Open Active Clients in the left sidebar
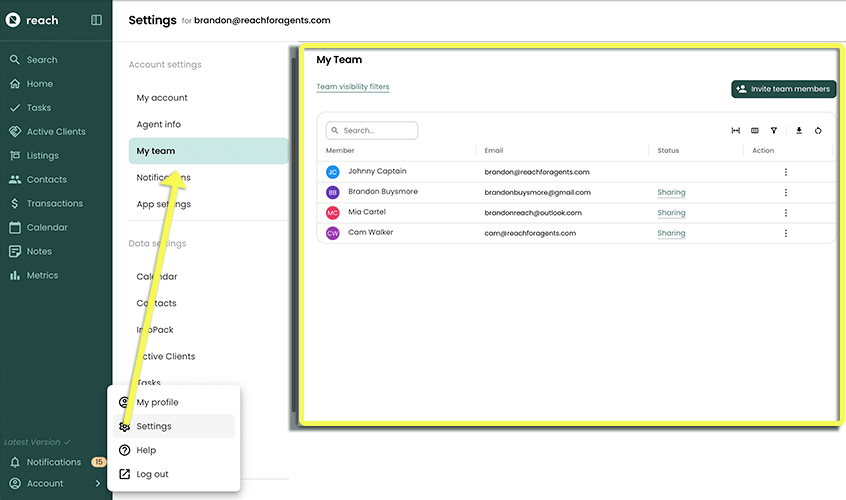 [x=55, y=132]
